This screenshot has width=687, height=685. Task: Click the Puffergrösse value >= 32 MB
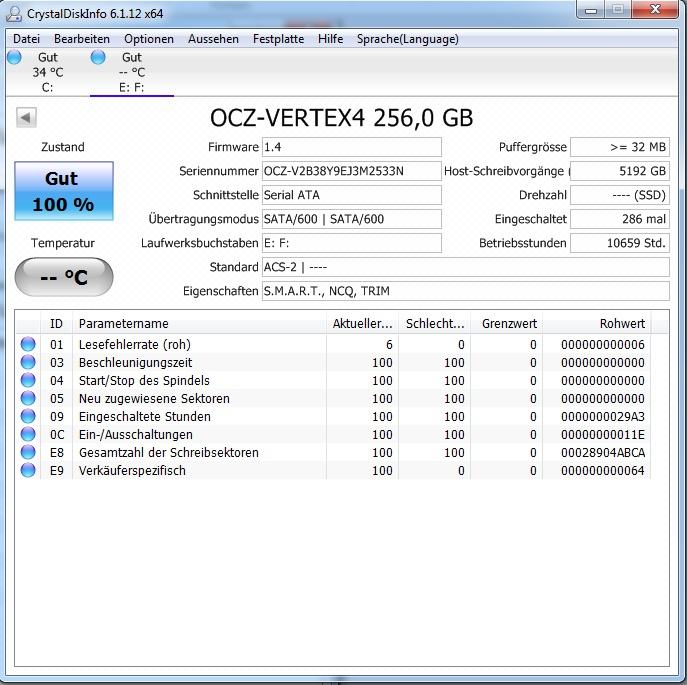[620, 147]
